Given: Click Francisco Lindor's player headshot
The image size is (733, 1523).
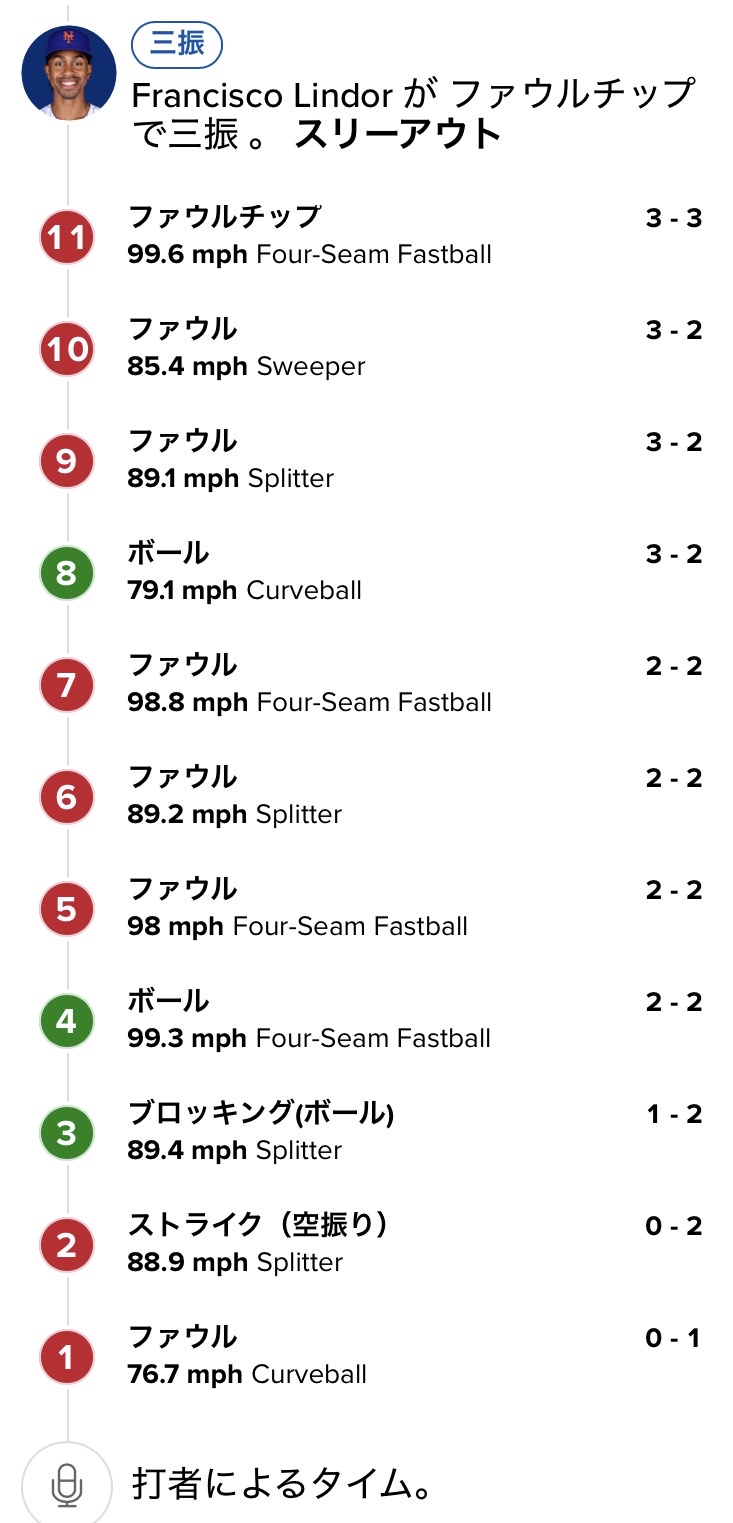Looking at the screenshot, I should tap(68, 73).
